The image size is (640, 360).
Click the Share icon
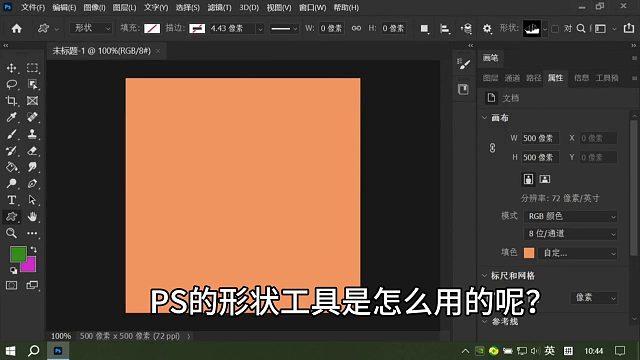pos(629,28)
